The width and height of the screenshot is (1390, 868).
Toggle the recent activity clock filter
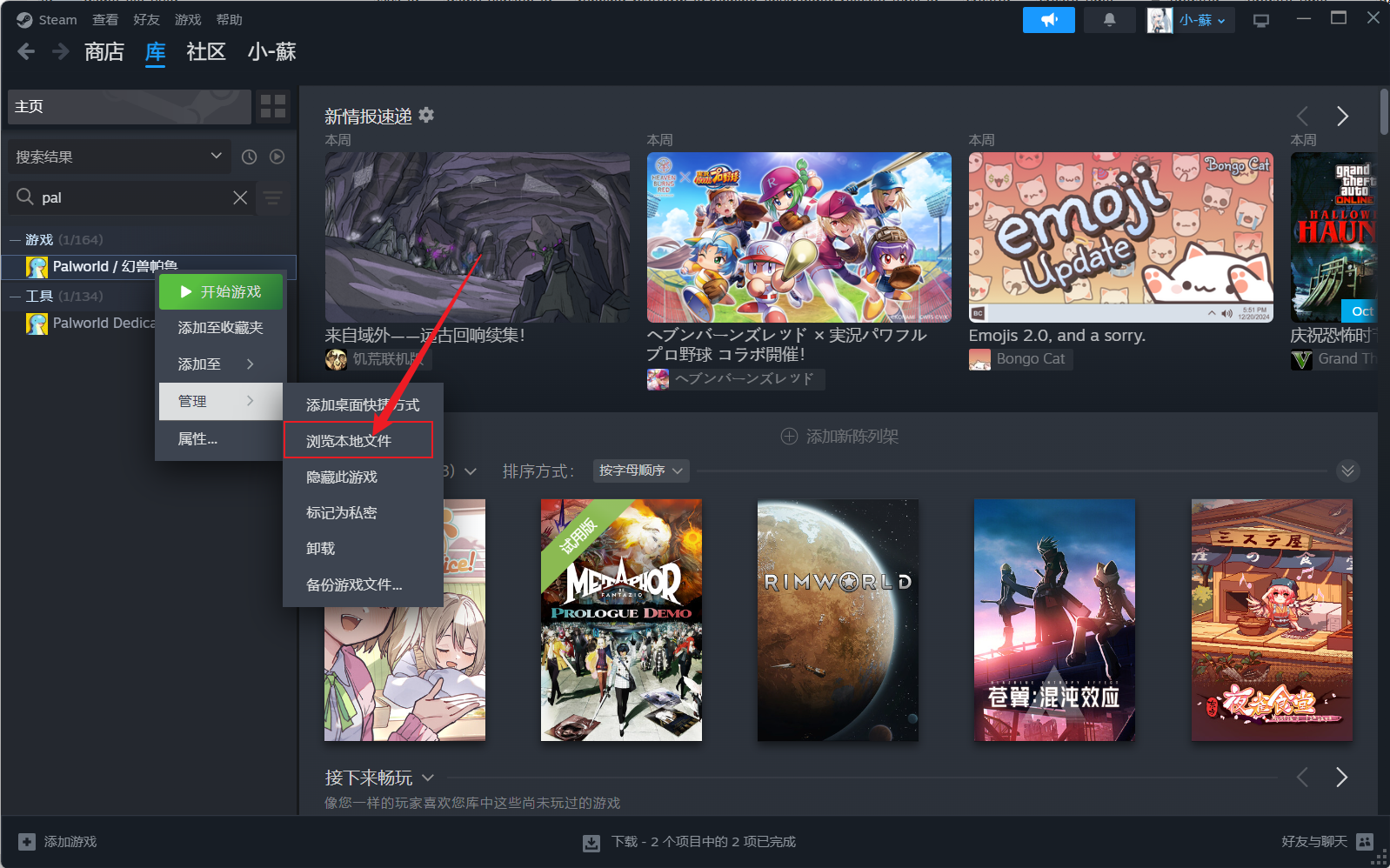[x=249, y=157]
